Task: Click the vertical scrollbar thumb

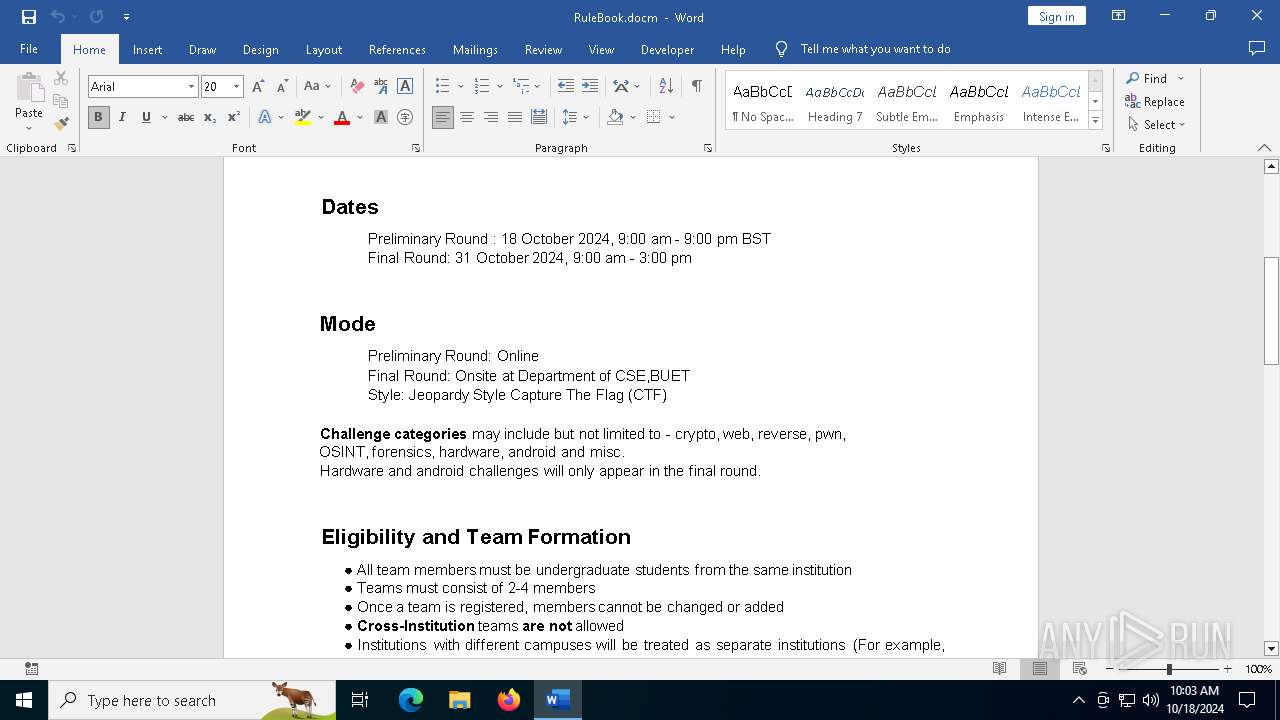Action: 1271,311
